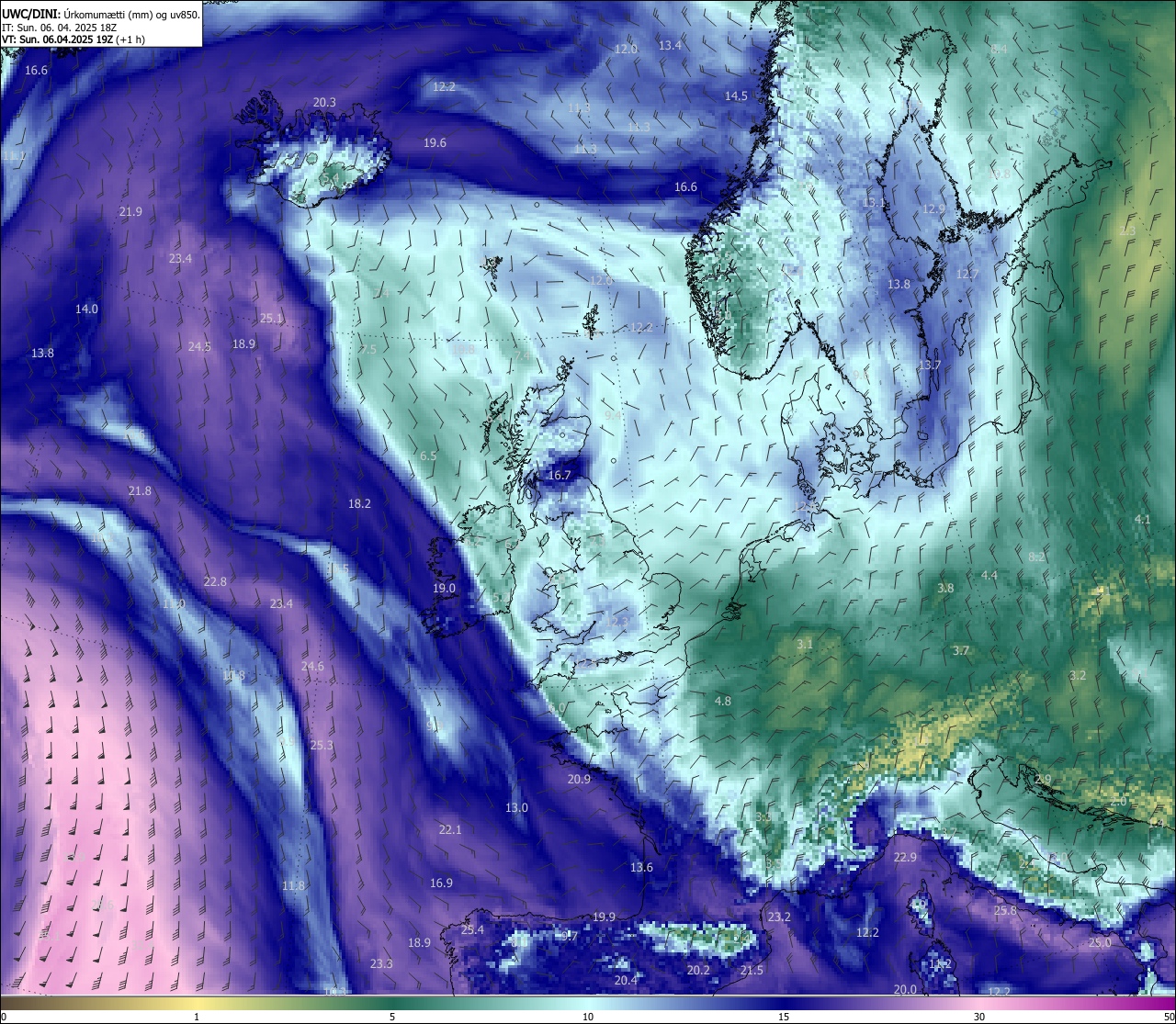Screen dimensions: 1176x1024
Task: Click the 3.2 value on the map
Action: click(1078, 676)
